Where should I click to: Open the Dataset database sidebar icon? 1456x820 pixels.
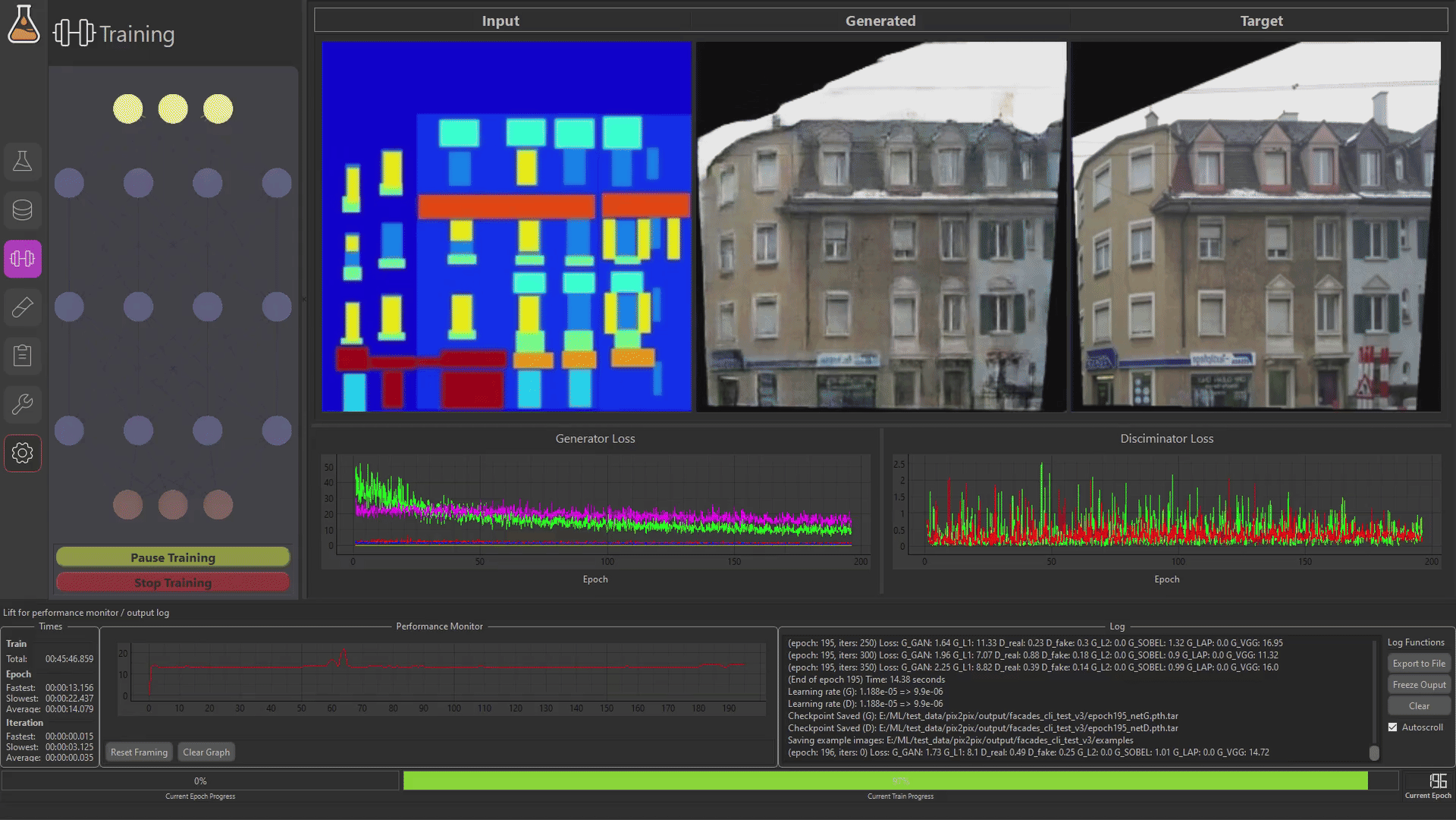22,210
